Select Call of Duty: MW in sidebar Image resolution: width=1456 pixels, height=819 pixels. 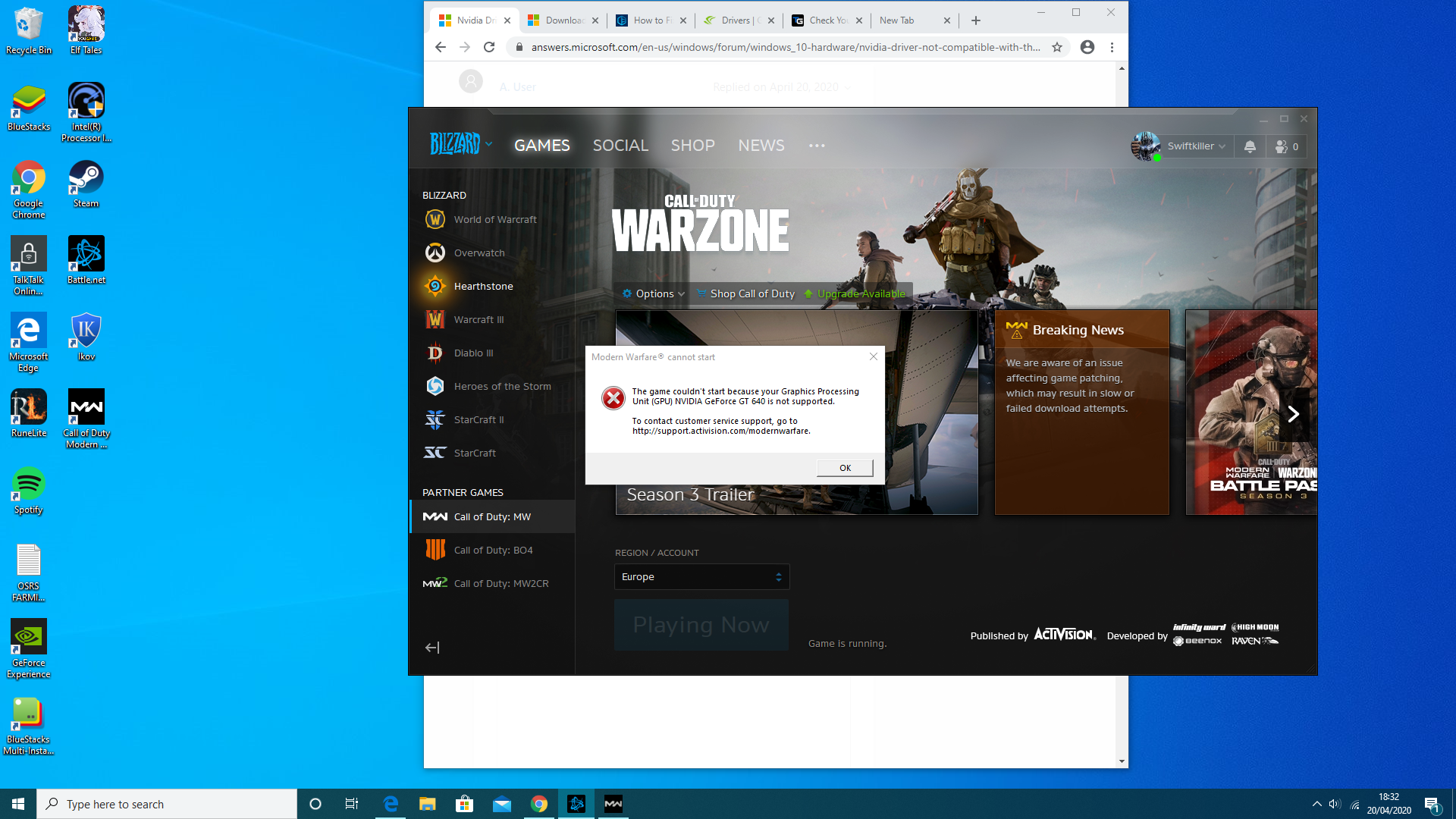click(492, 516)
